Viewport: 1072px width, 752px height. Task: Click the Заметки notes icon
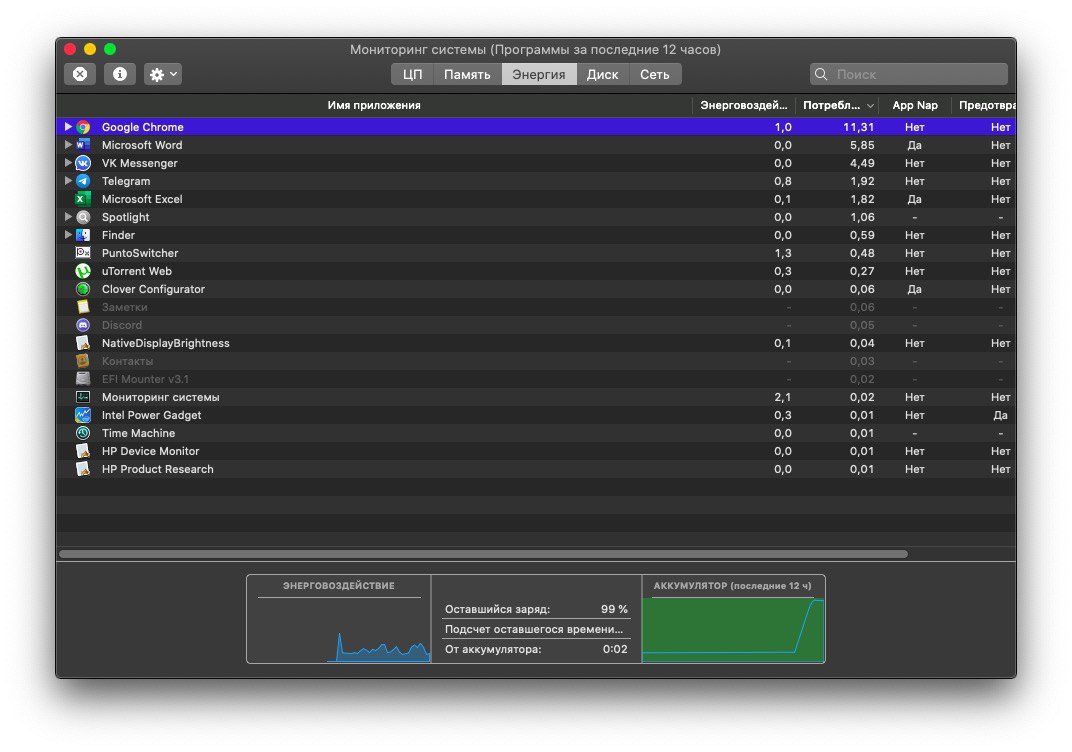point(83,307)
